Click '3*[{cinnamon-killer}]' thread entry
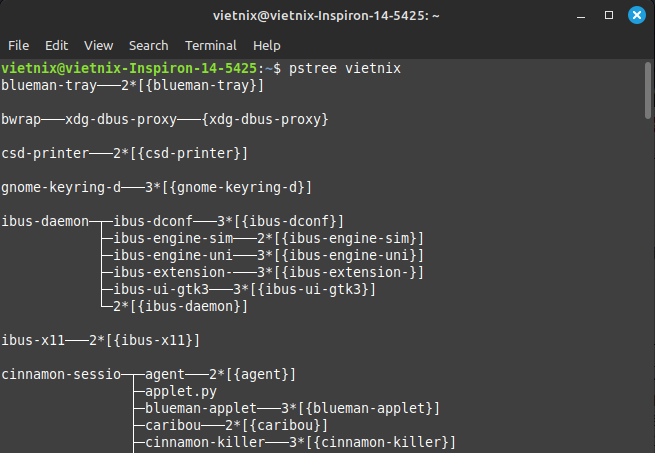Screen dimensions: 655x453 372,443
